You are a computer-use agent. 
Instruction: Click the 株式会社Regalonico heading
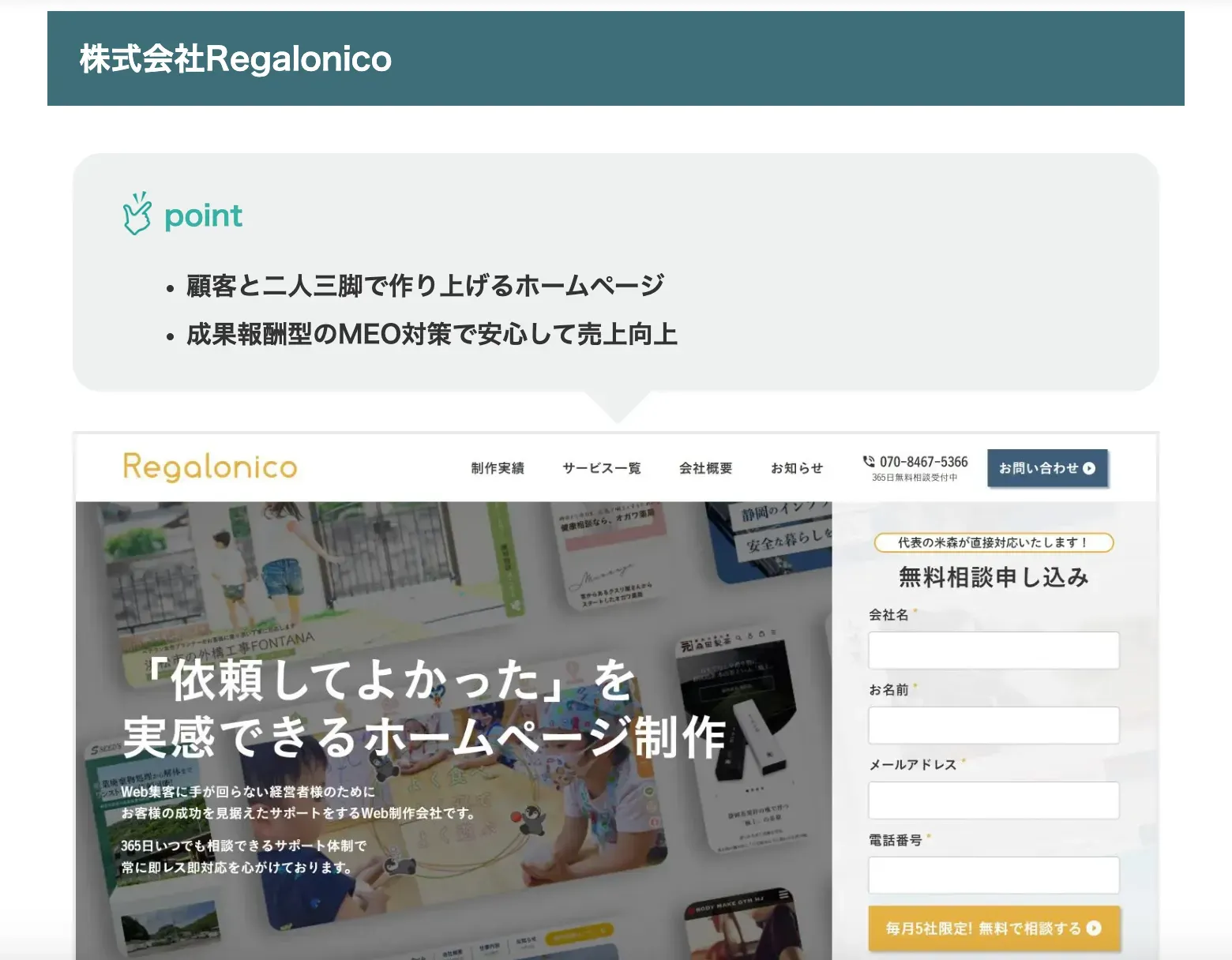click(x=235, y=59)
